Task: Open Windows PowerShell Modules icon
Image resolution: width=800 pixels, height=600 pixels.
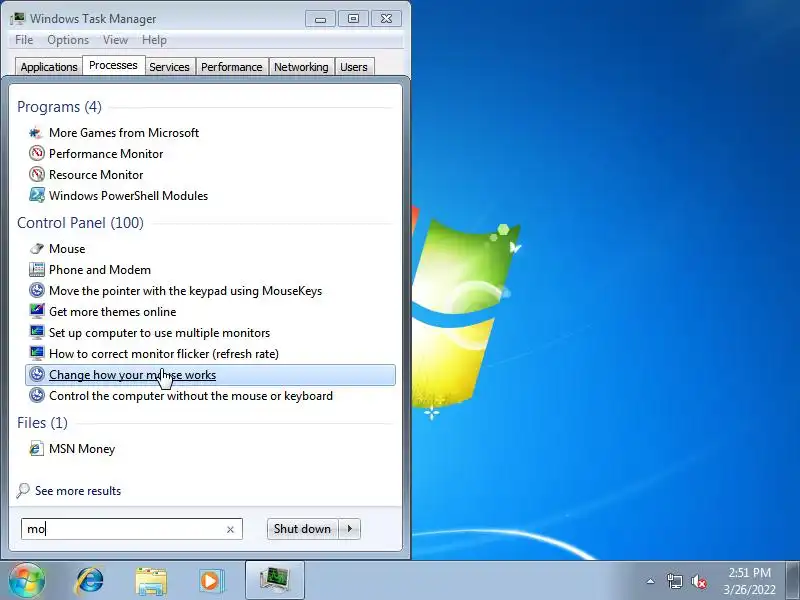Action: (36, 195)
